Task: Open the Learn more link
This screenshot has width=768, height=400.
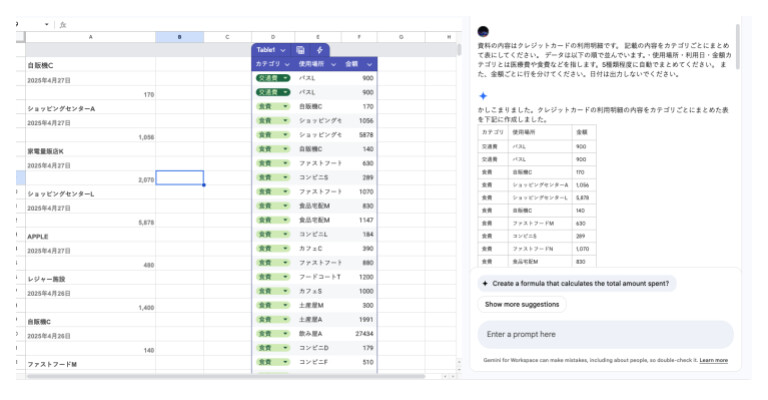Action: point(713,360)
